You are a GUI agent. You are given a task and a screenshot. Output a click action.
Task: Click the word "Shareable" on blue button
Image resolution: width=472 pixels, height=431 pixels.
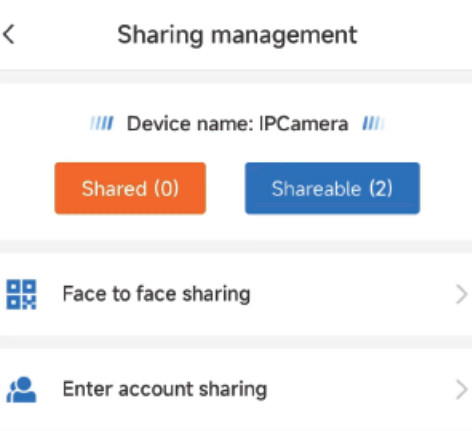(x=316, y=188)
